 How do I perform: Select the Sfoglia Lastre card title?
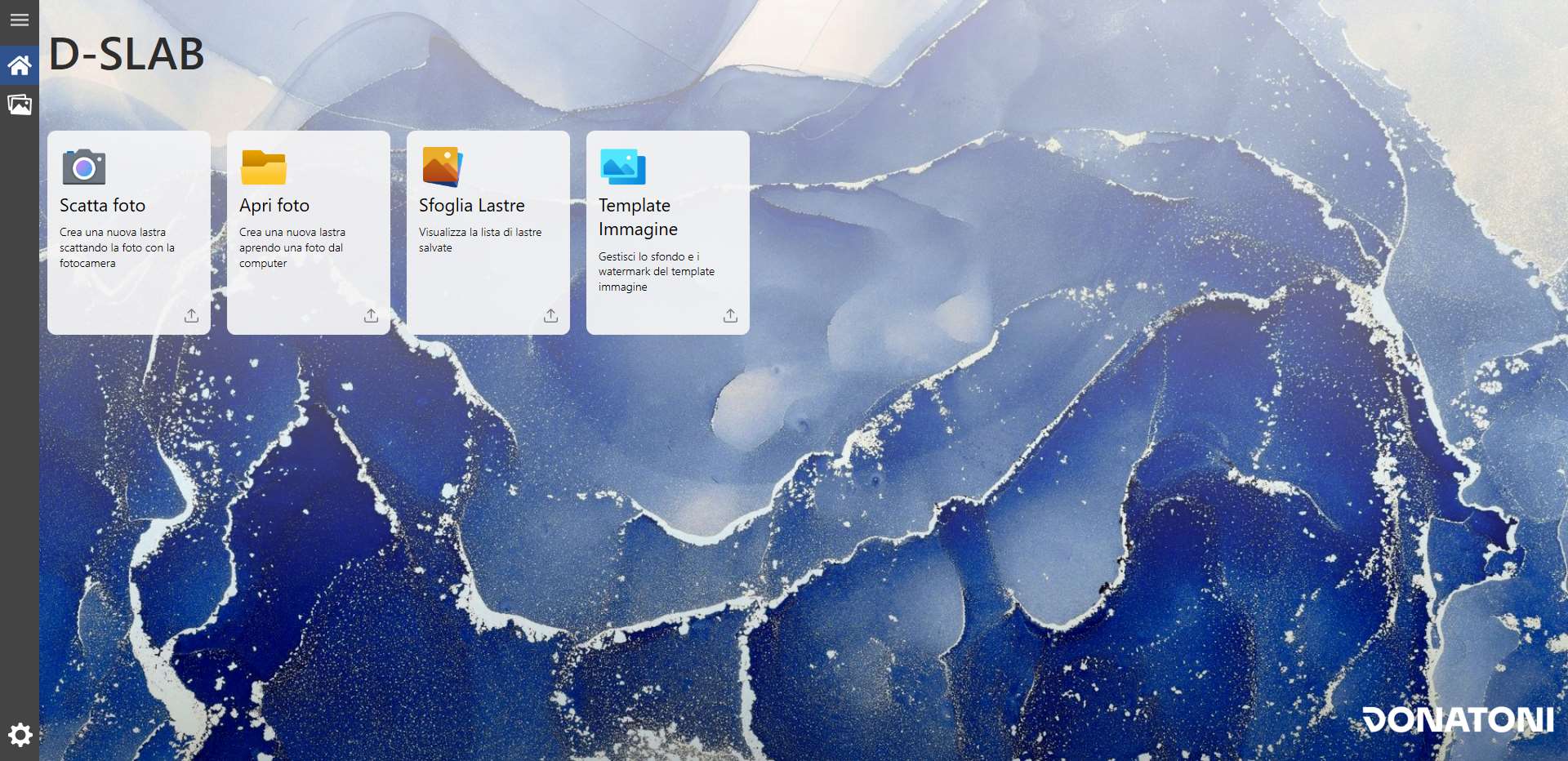pos(472,206)
